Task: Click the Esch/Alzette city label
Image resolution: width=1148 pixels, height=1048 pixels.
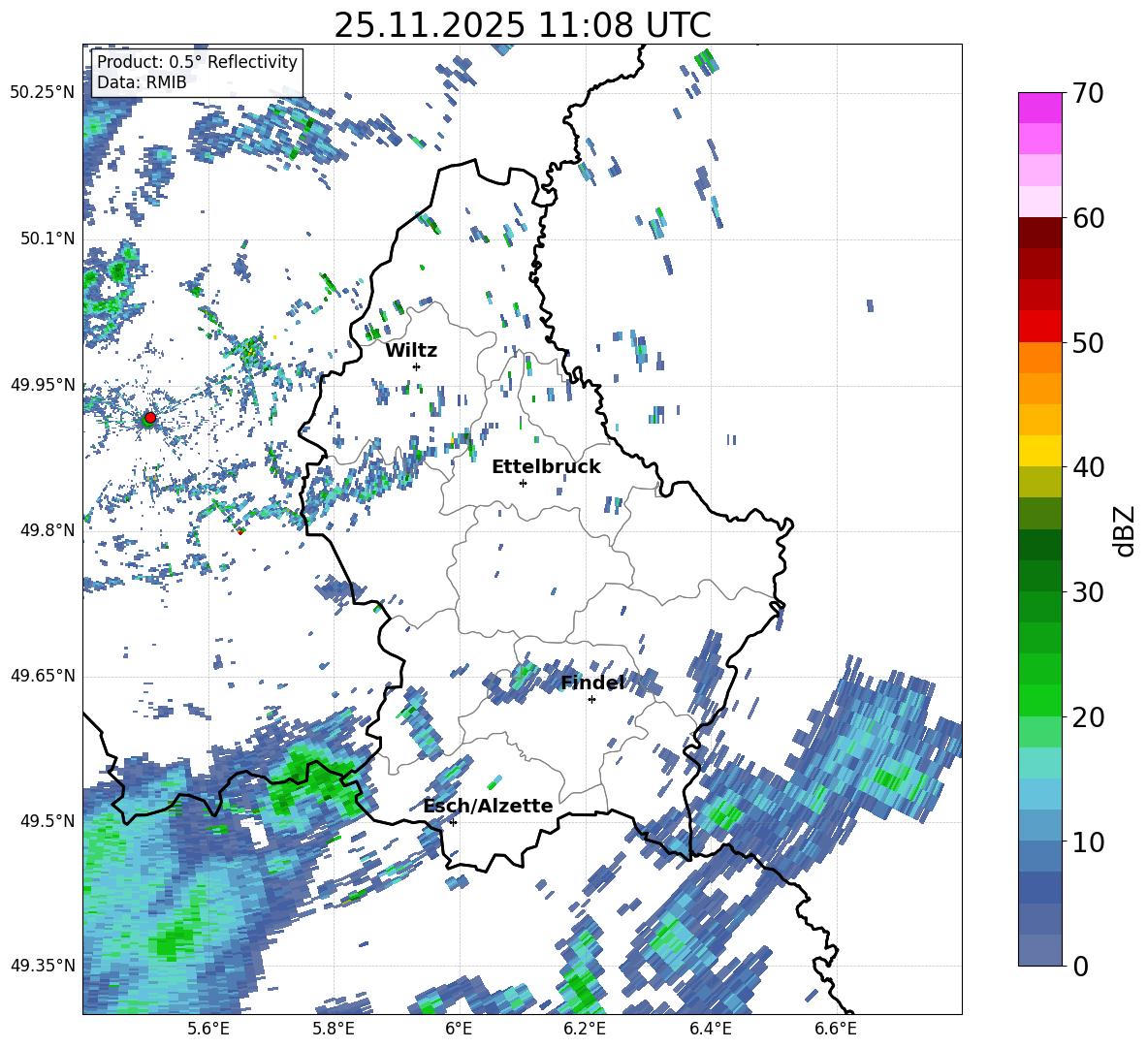Action: [489, 806]
